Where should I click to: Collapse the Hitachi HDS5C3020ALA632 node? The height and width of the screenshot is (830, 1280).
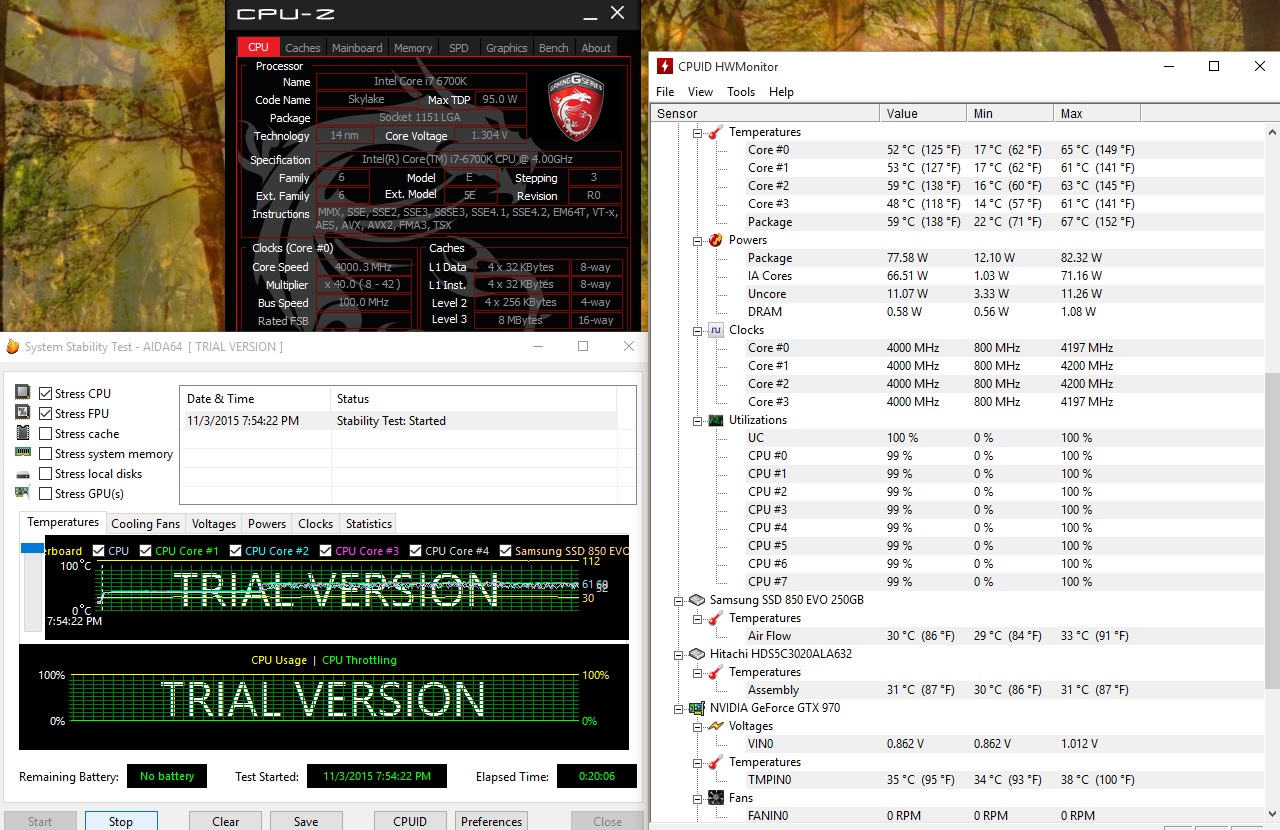click(x=679, y=654)
